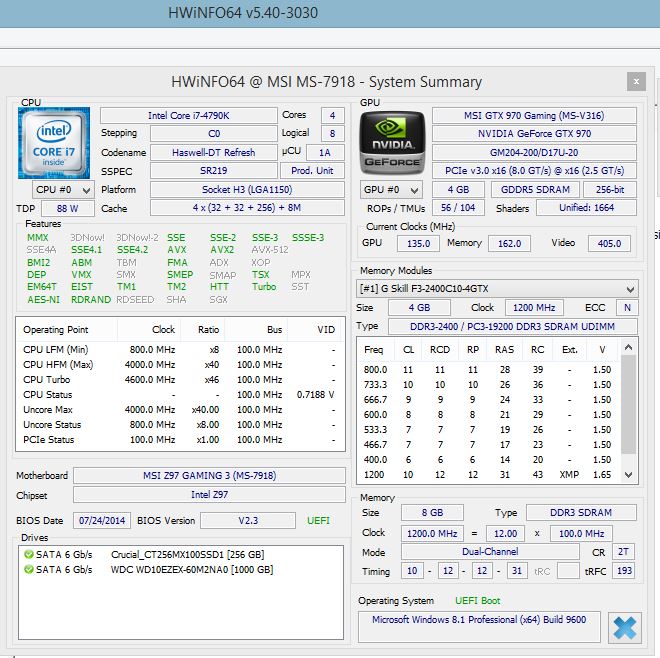
Task: Click the MSI Z97 GAMING 3 motherboard field
Action: 209,476
